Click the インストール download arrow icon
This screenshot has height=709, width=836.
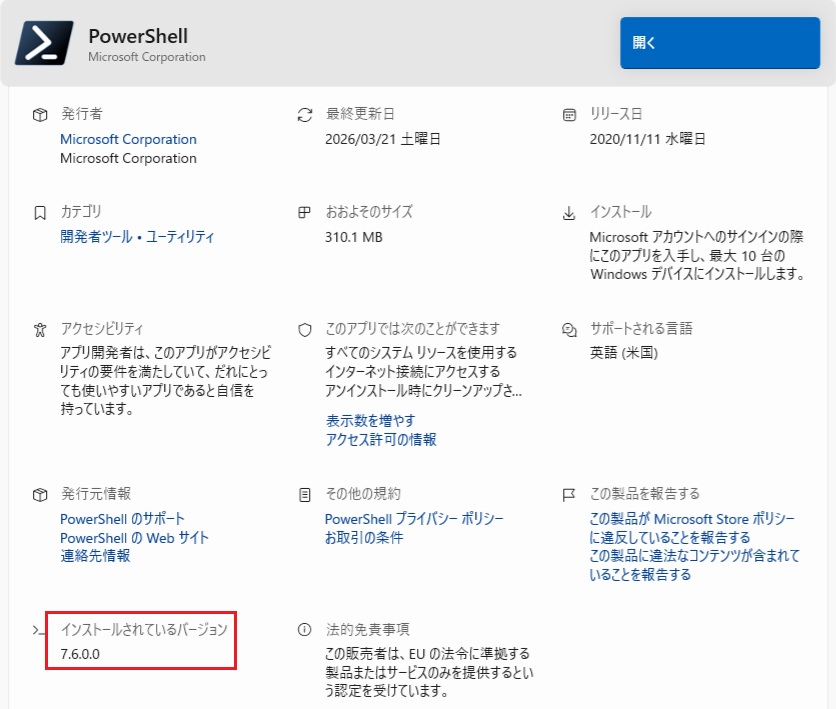pos(569,213)
